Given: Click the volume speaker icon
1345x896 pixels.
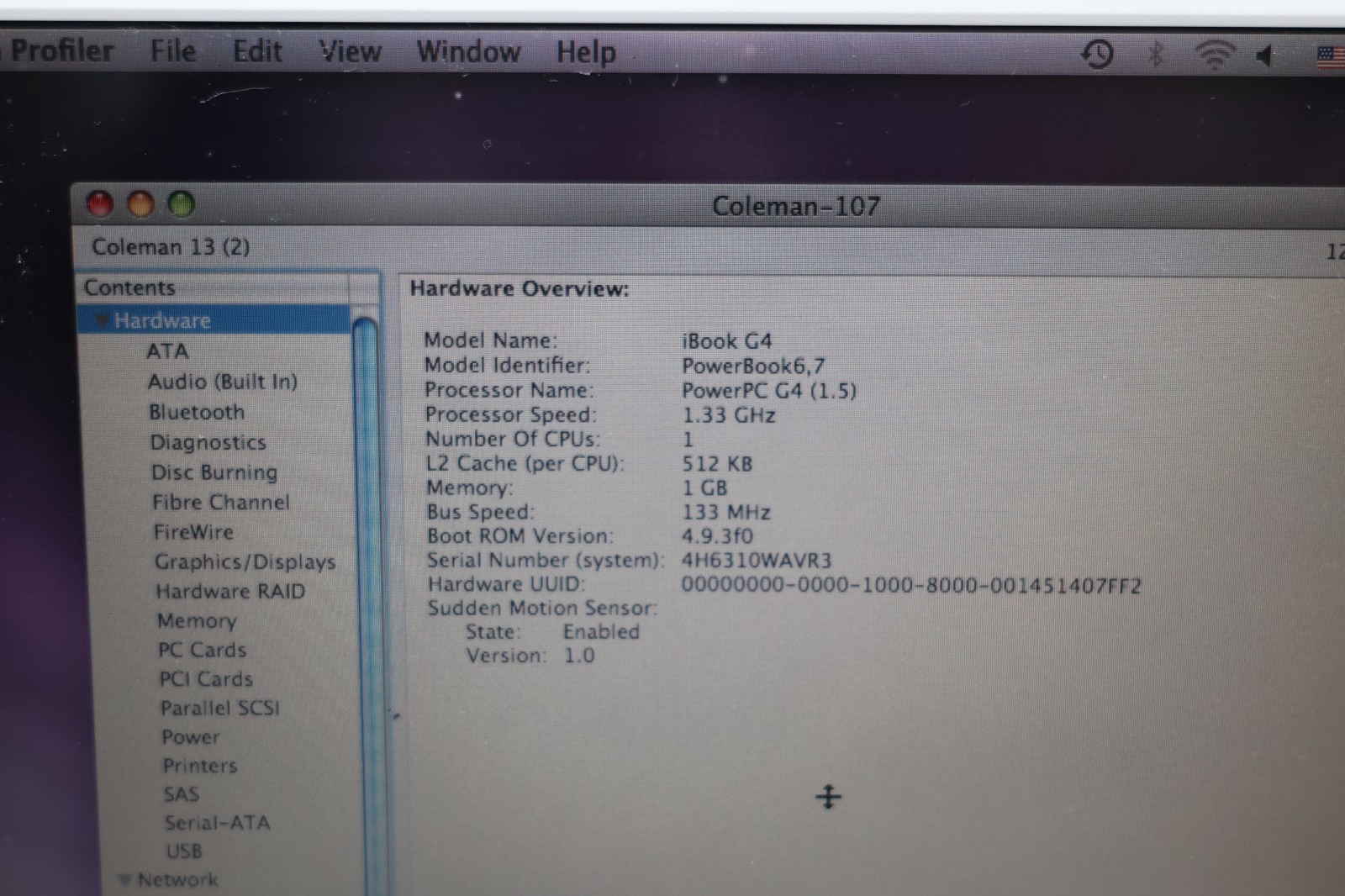Looking at the screenshot, I should tap(1265, 56).
